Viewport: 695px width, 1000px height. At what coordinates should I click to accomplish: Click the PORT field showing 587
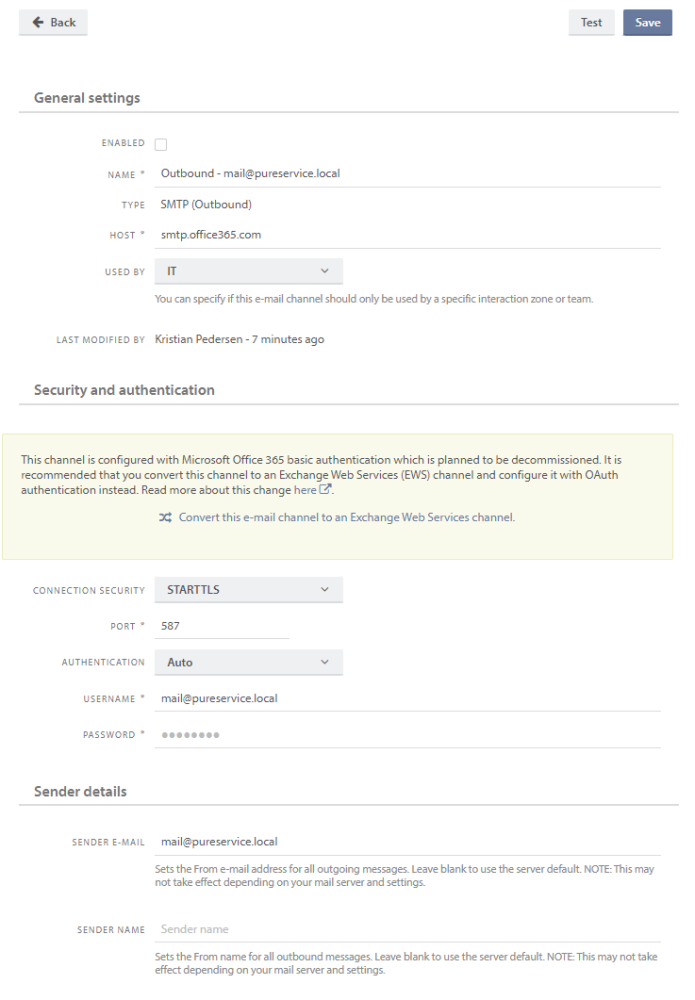pos(220,626)
